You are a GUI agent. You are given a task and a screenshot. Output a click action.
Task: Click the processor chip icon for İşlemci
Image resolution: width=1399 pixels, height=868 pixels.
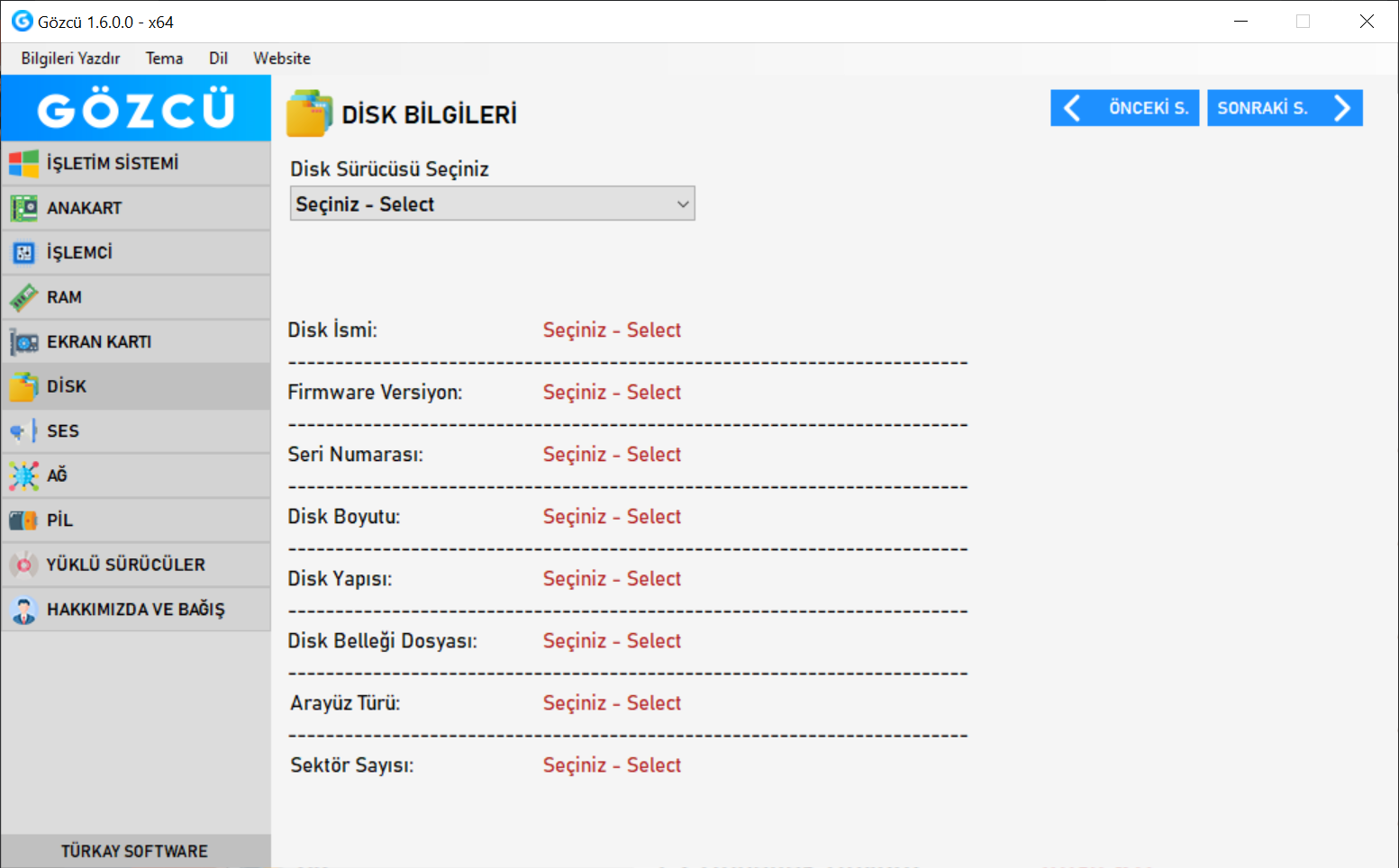point(23,253)
